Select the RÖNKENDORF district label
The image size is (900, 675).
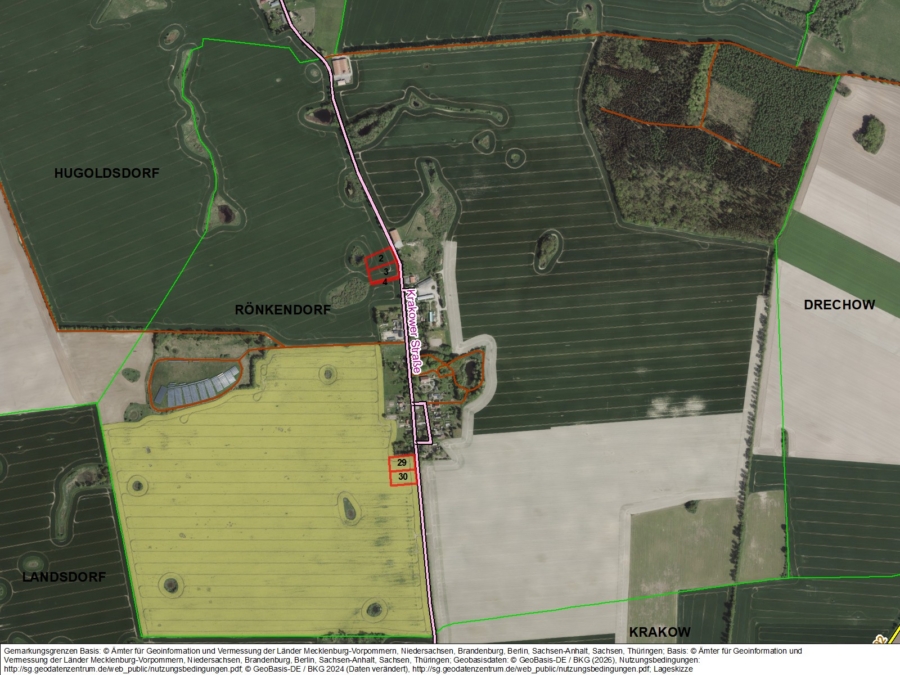click(x=283, y=310)
